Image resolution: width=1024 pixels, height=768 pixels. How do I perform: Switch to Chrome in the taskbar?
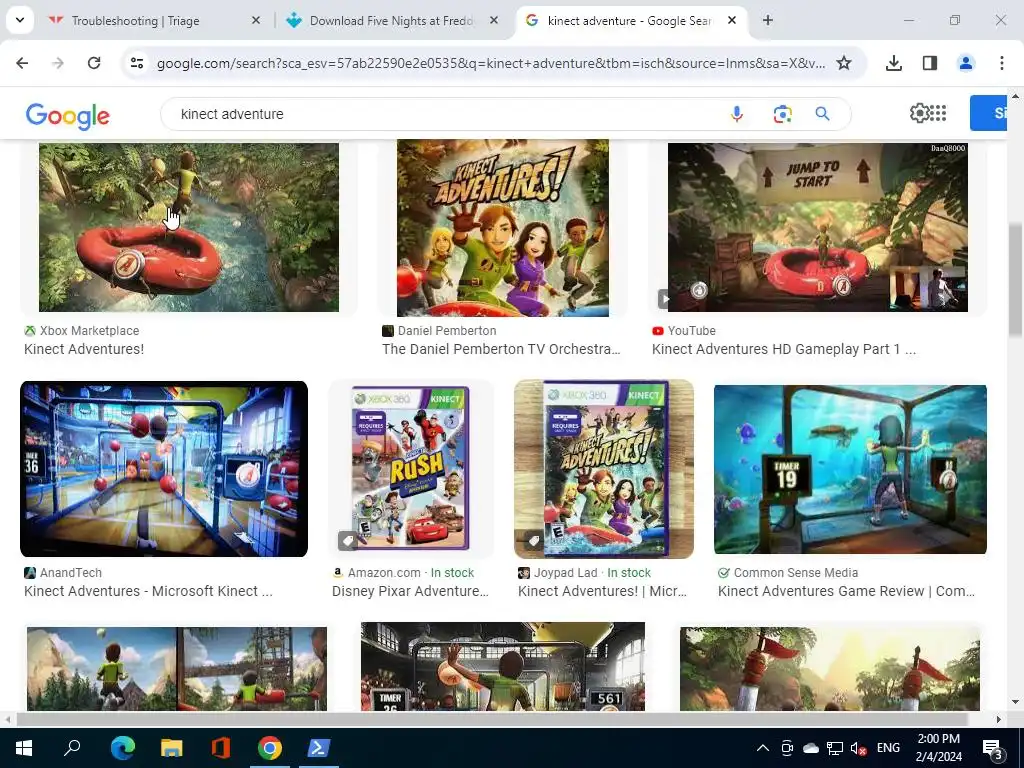click(x=270, y=748)
